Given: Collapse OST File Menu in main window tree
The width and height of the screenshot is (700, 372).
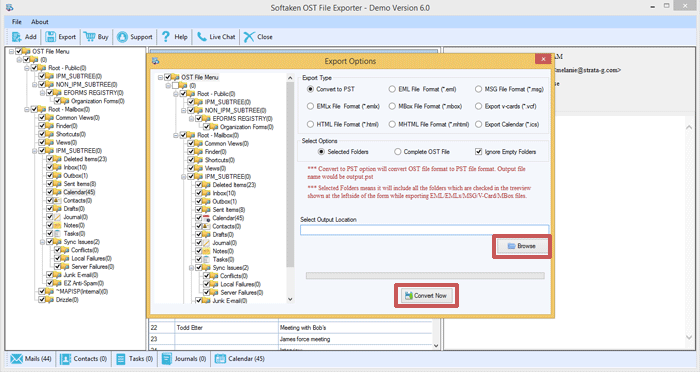Looking at the screenshot, I should pos(11,51).
